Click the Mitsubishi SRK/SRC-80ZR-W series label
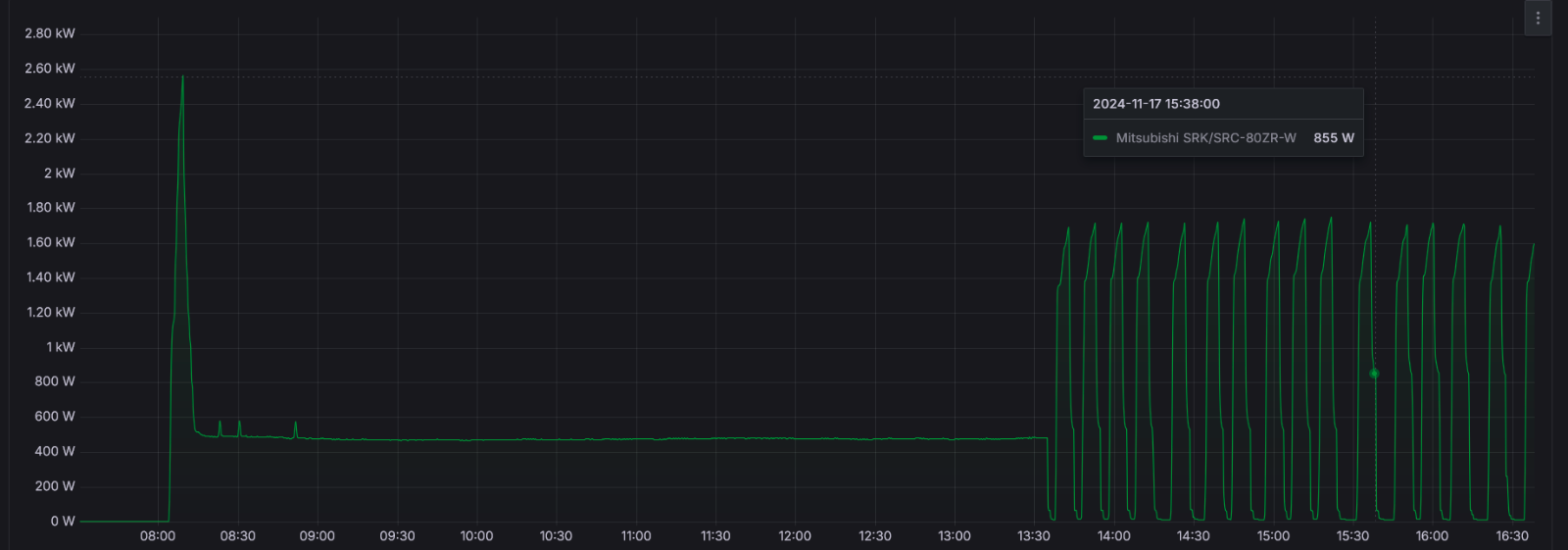 pos(1205,138)
